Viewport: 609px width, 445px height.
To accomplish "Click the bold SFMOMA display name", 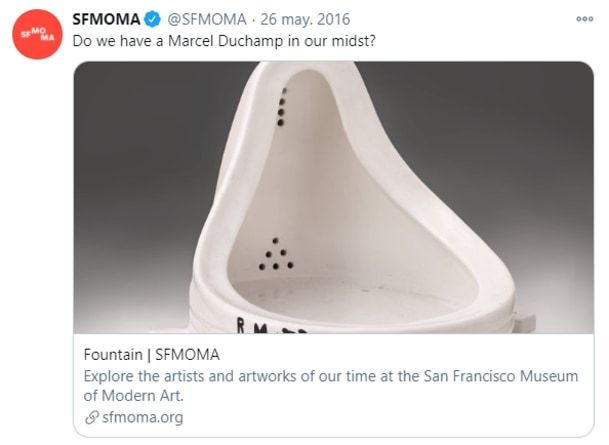I will (x=106, y=20).
